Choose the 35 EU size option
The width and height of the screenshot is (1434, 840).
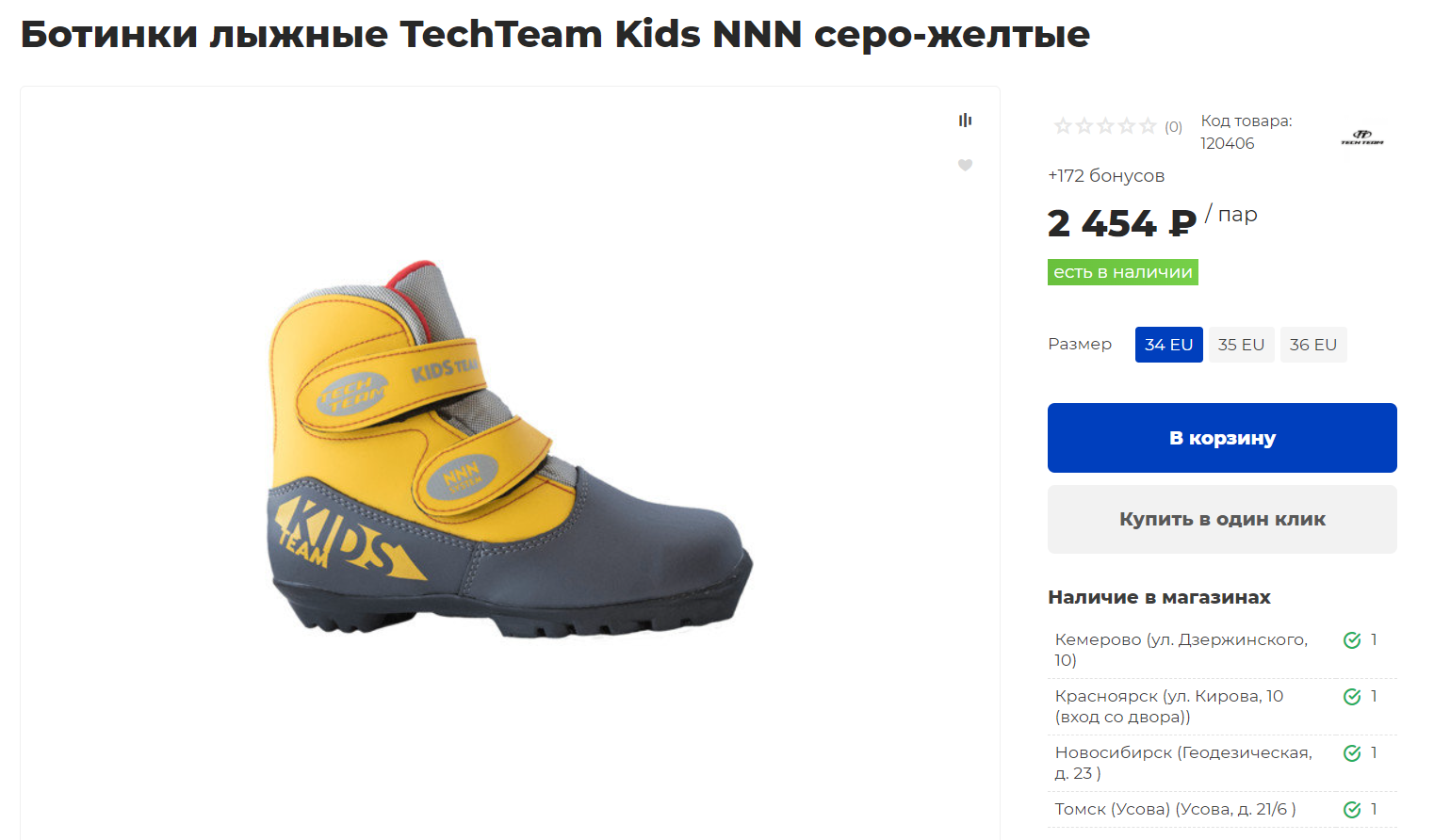click(1241, 345)
